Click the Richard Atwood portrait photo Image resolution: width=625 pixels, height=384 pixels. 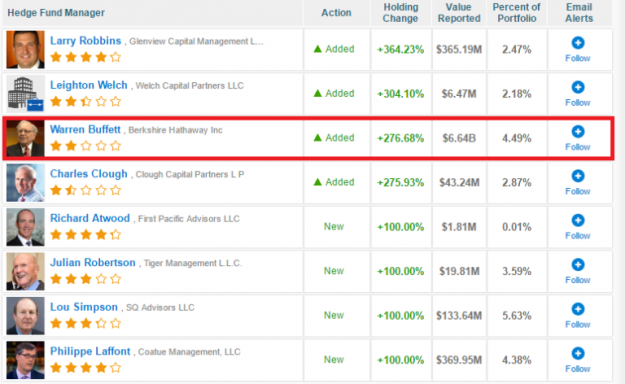click(x=26, y=227)
